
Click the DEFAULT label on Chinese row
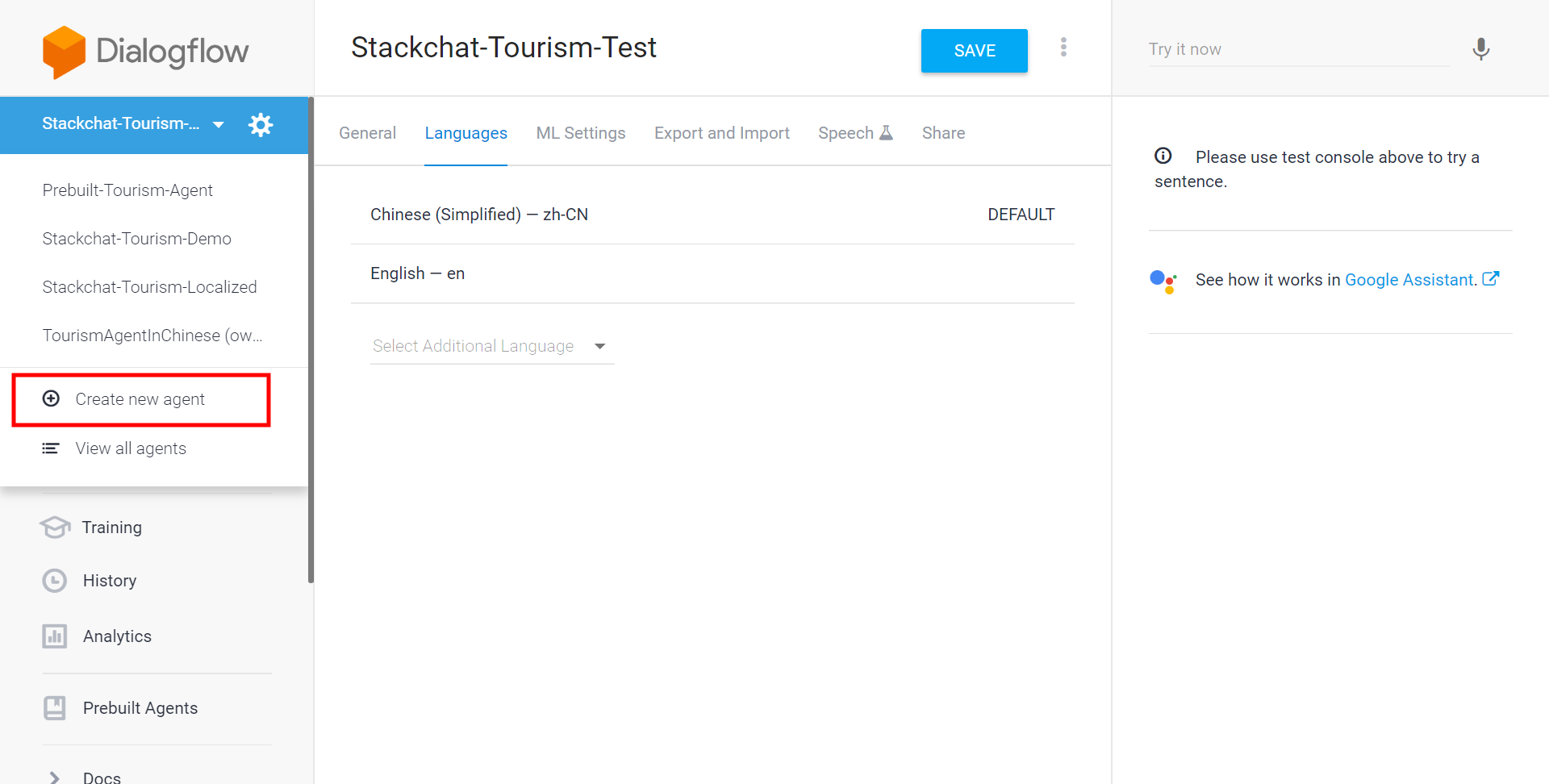point(1021,215)
